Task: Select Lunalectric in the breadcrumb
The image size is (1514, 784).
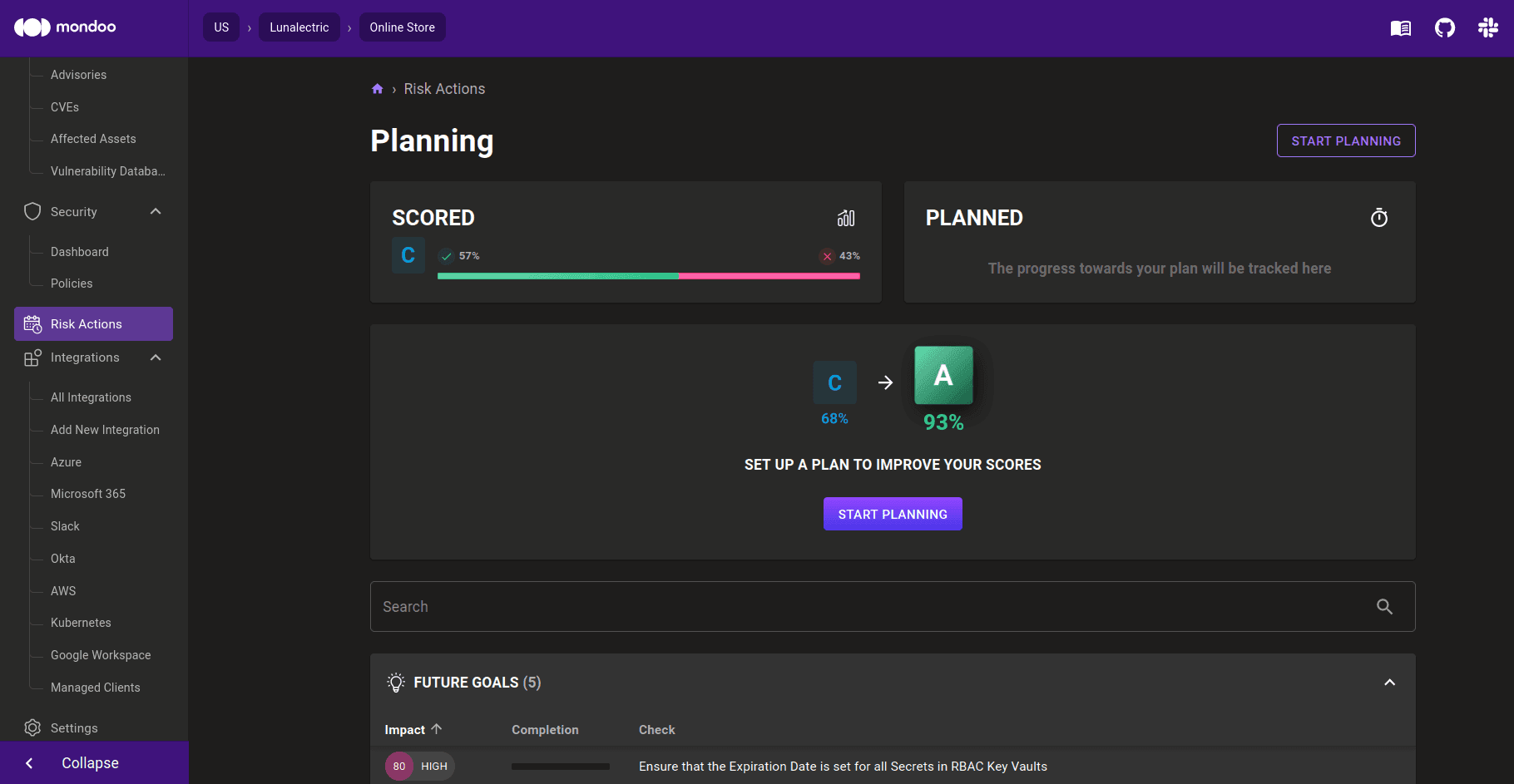Action: click(x=299, y=27)
